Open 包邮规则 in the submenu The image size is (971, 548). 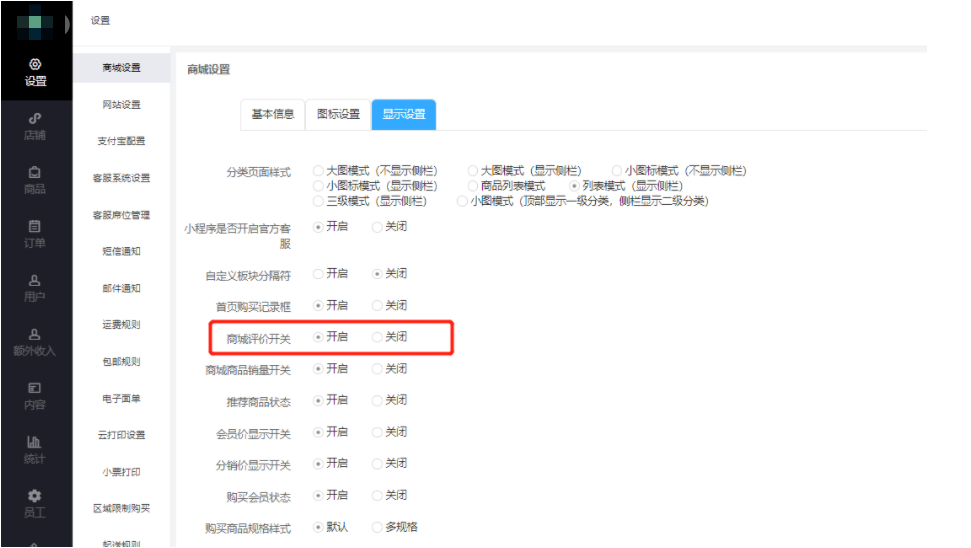[x=121, y=362]
